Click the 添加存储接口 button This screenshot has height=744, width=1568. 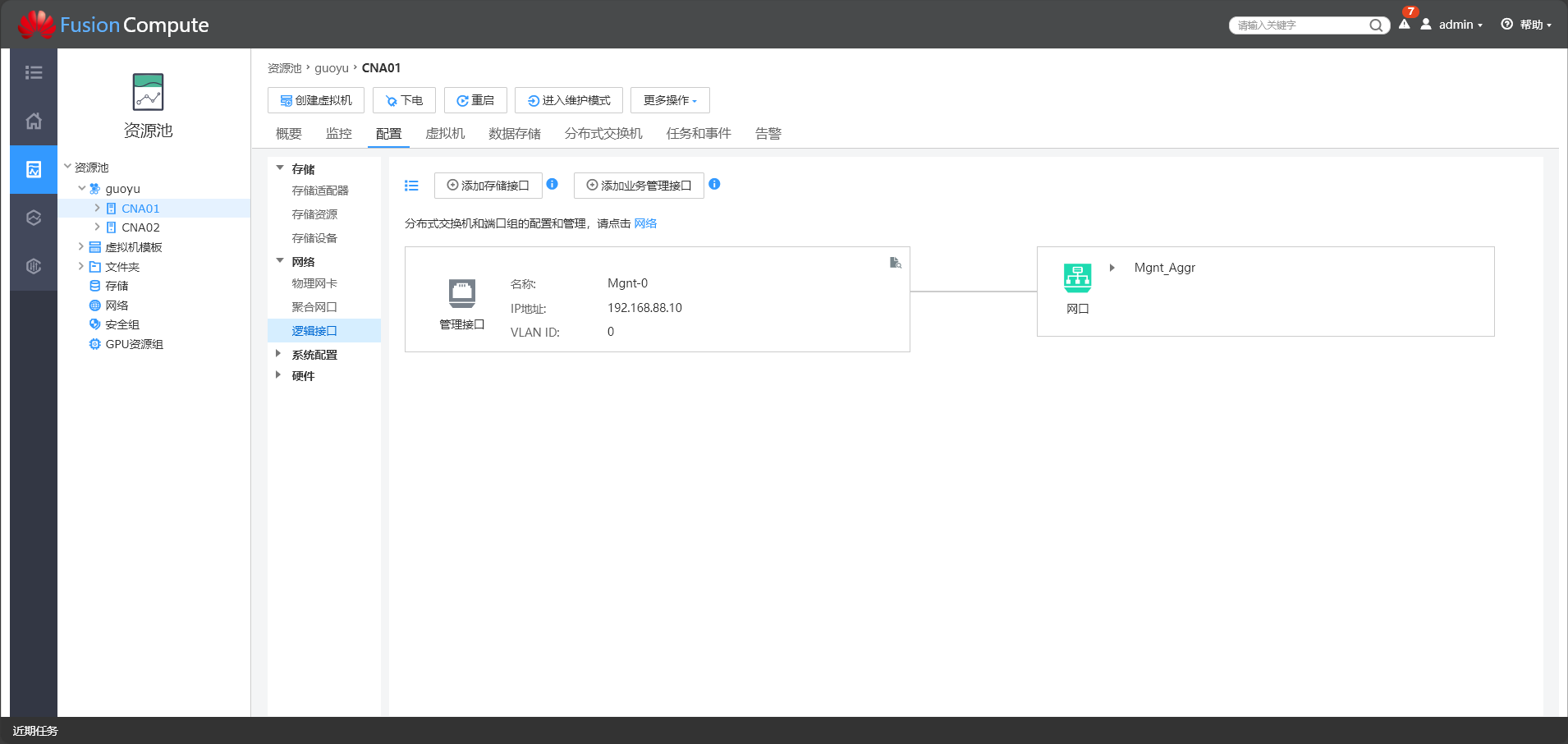488,186
